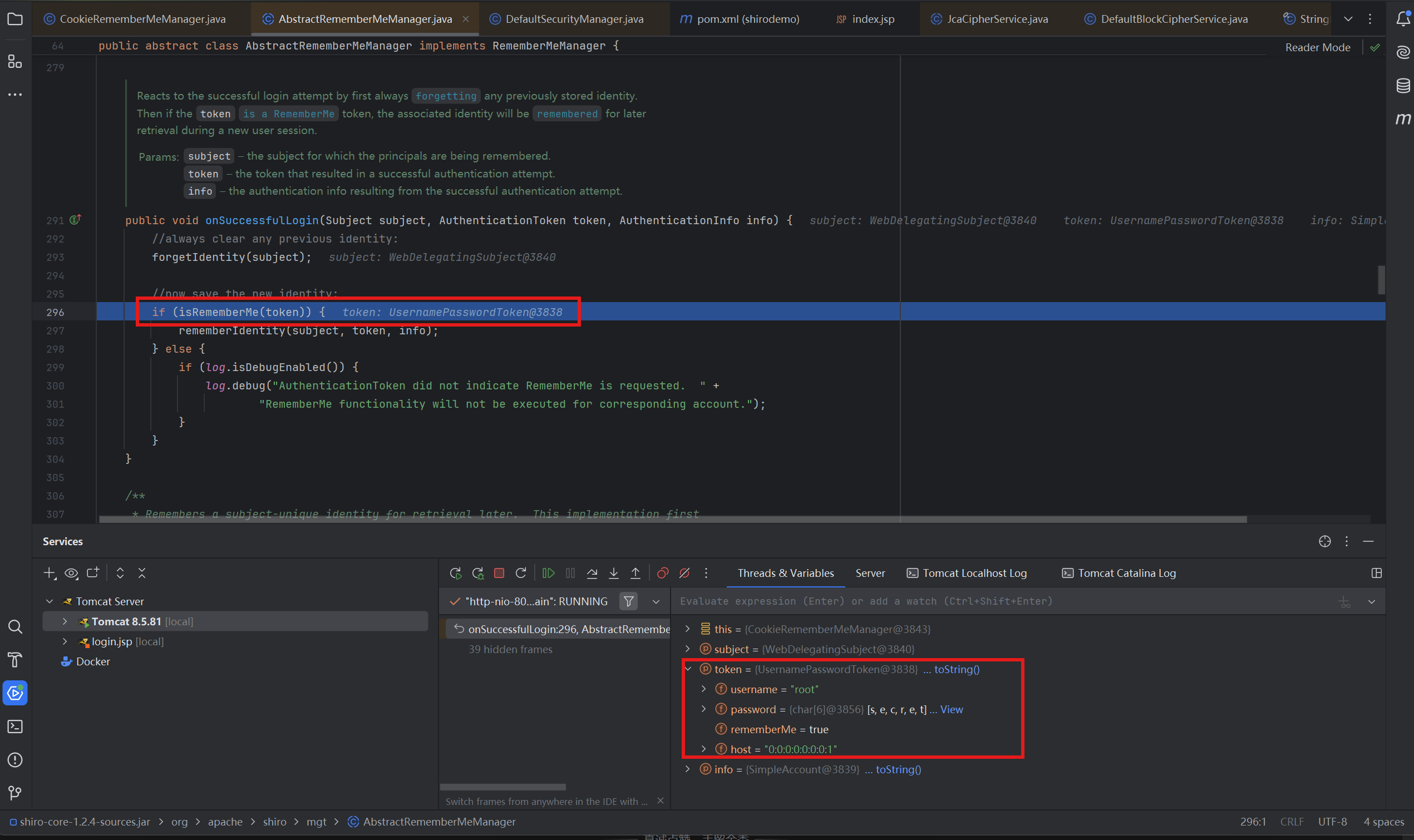The height and width of the screenshot is (840, 1414).
Task: Open the Tomcat Catalina Log tab
Action: click(1119, 573)
